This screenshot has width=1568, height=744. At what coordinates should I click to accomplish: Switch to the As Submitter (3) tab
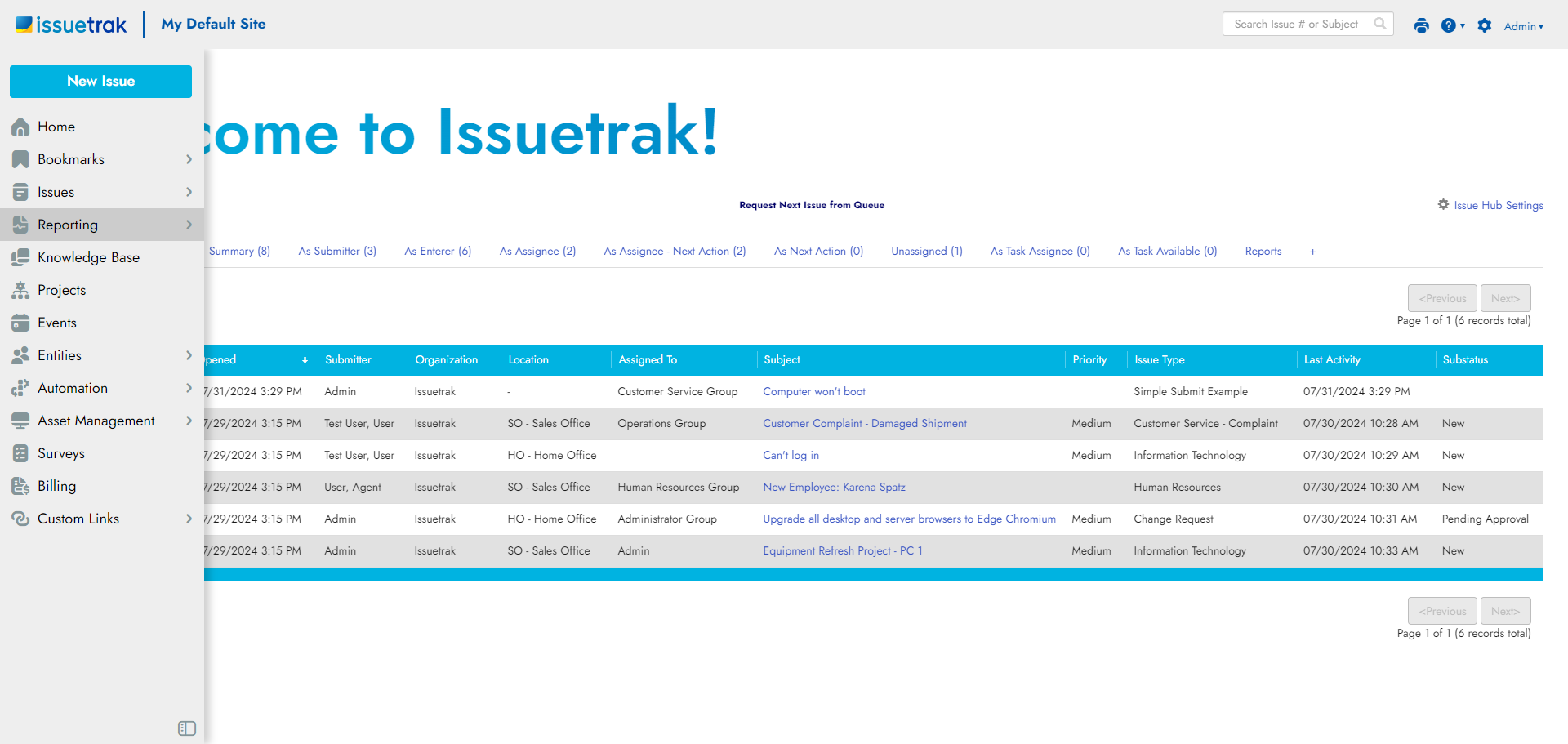(337, 251)
